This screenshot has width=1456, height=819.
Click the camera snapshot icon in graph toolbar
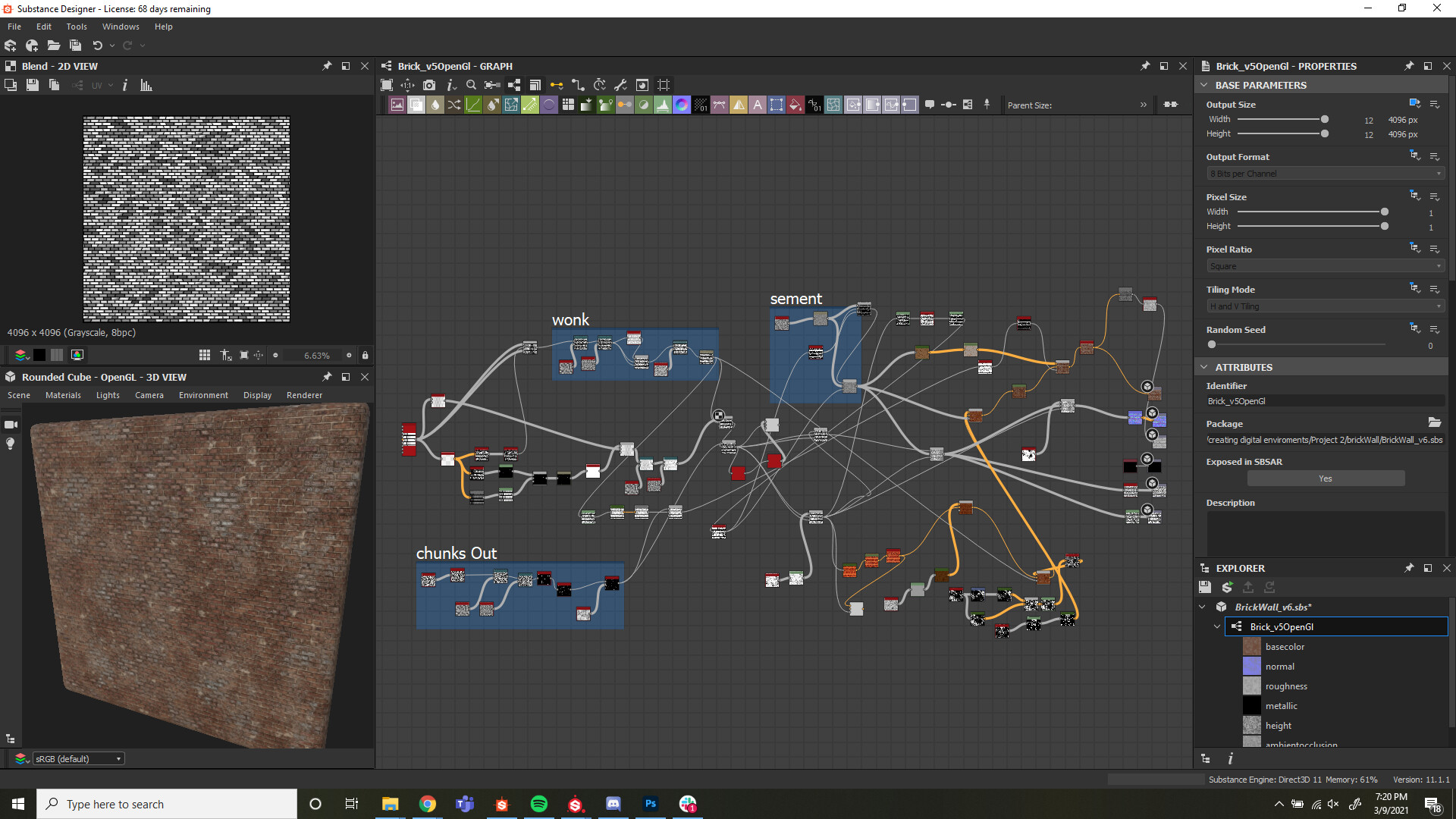(429, 86)
